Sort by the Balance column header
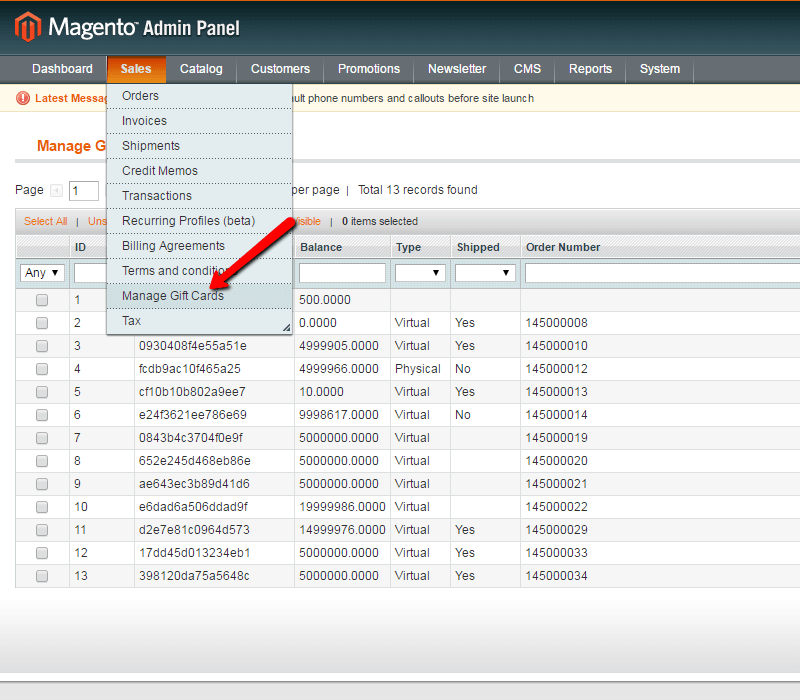 click(321, 247)
